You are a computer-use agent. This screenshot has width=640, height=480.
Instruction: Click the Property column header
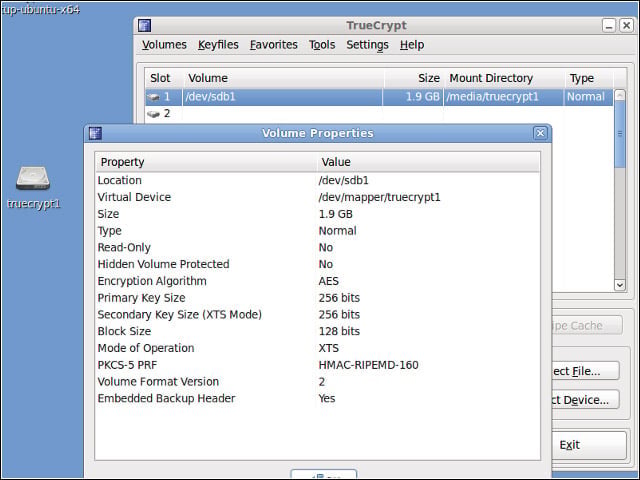pyautogui.click(x=206, y=162)
